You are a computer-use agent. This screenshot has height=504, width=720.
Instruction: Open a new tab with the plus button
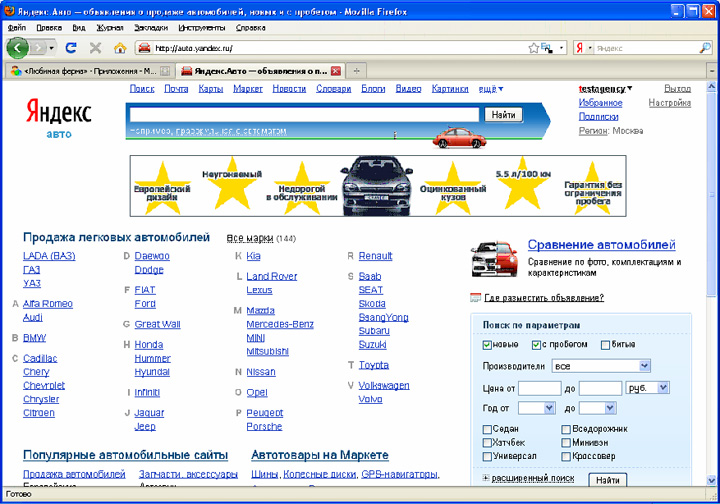click(357, 71)
